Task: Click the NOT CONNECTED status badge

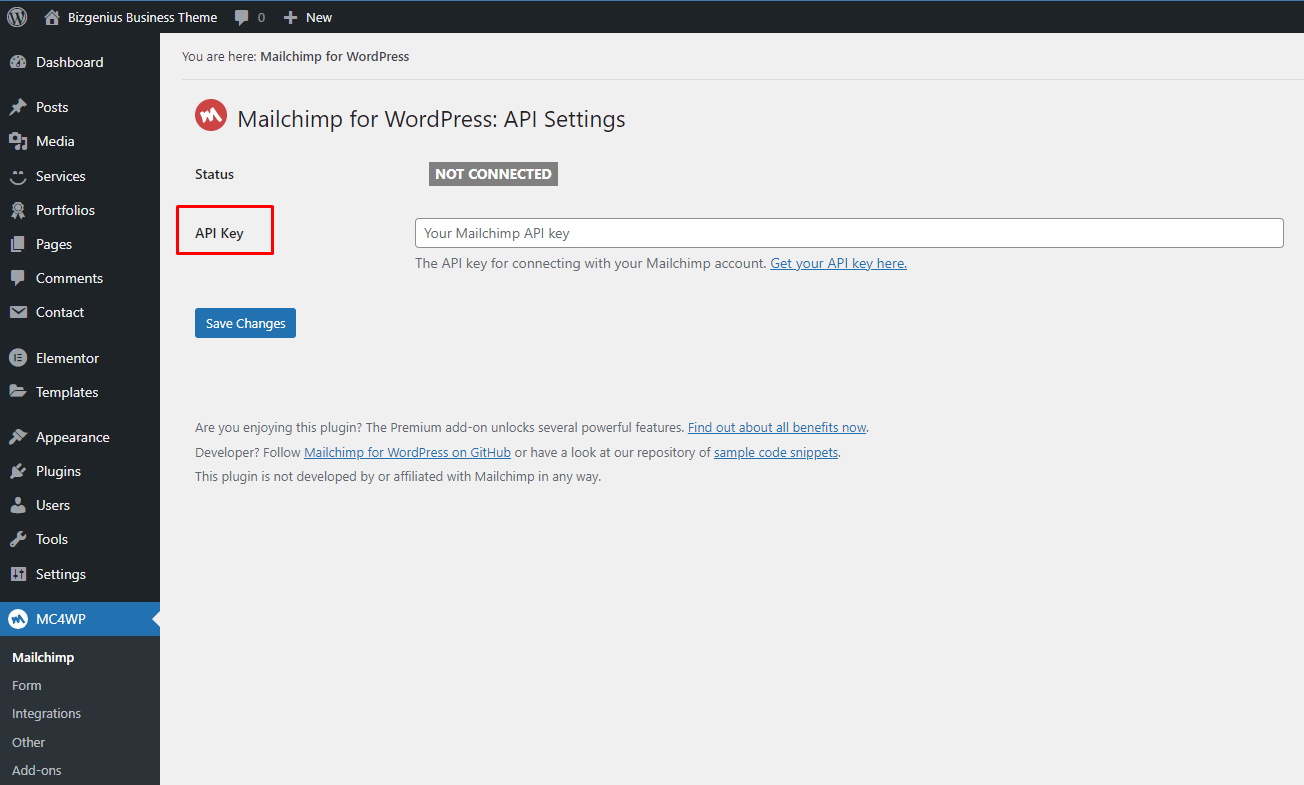Action: (x=493, y=174)
